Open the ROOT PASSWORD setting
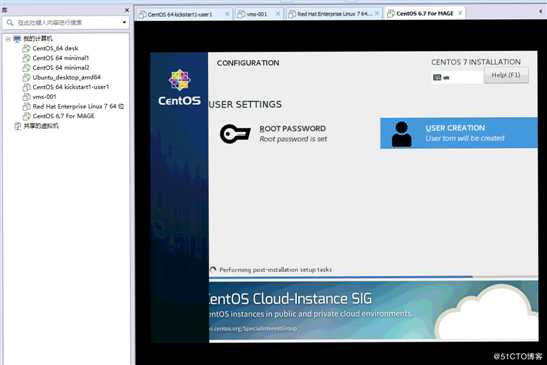 tap(274, 134)
